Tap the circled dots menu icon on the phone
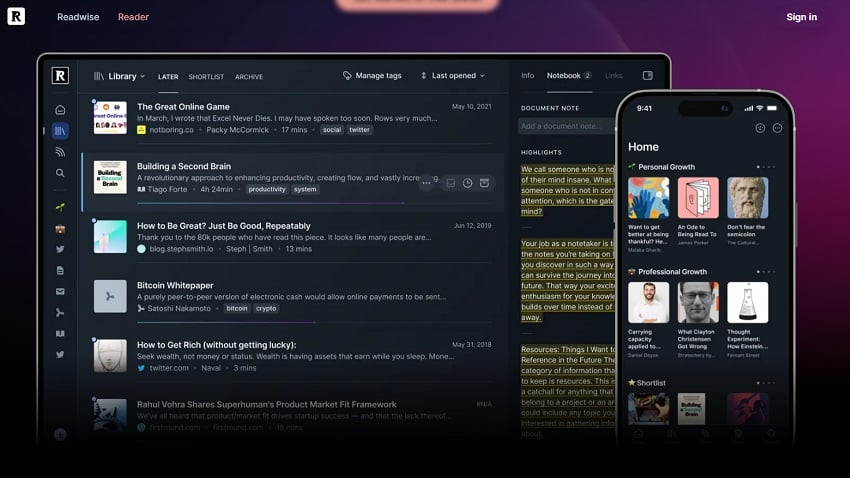This screenshot has width=850, height=478. pos(777,128)
